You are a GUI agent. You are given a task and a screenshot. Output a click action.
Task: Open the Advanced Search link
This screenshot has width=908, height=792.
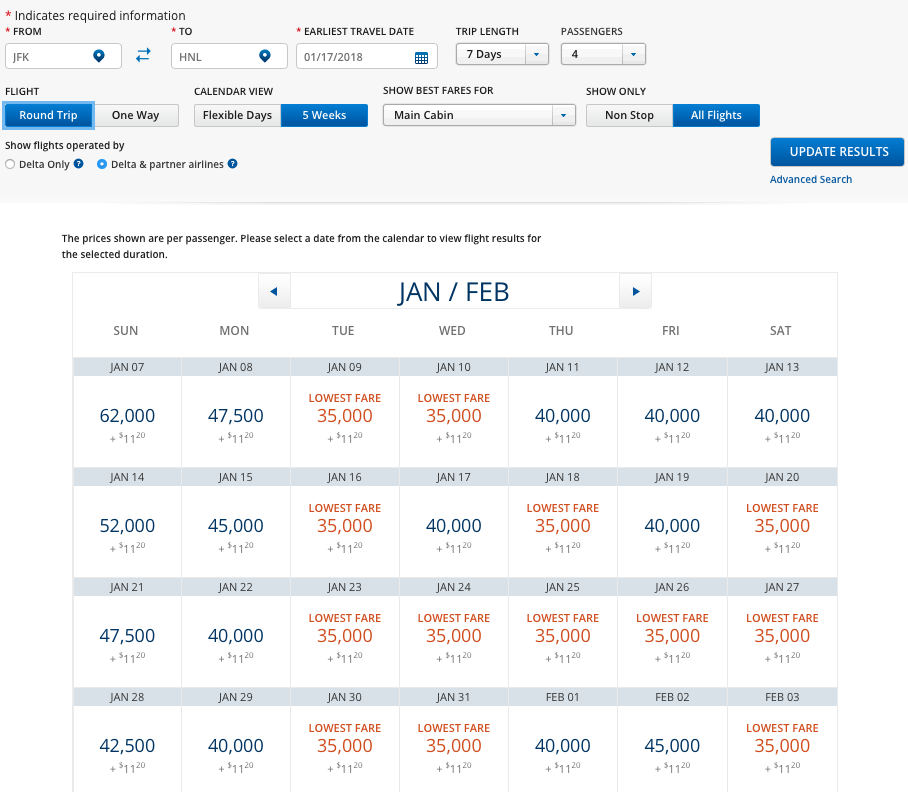tap(811, 180)
